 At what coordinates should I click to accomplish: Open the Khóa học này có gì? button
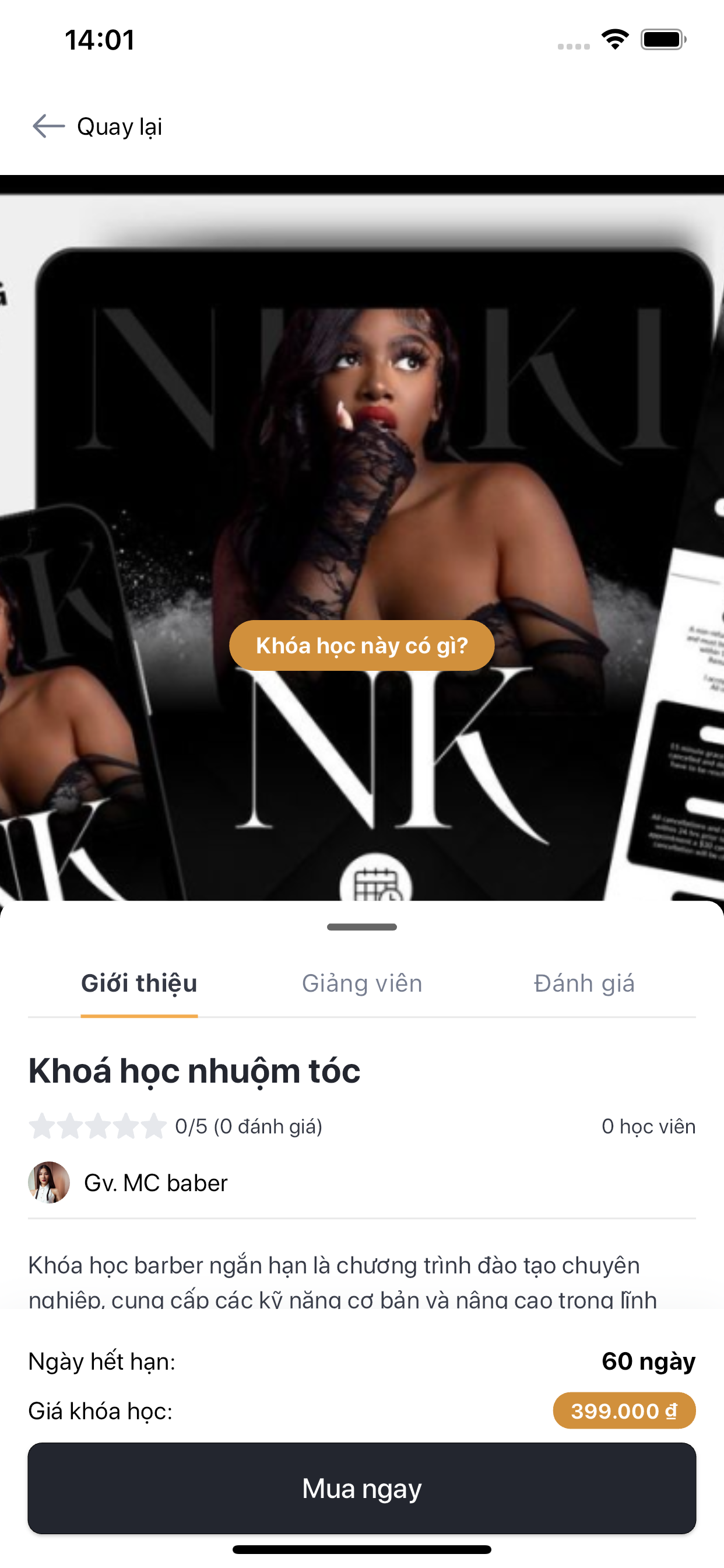click(x=362, y=645)
